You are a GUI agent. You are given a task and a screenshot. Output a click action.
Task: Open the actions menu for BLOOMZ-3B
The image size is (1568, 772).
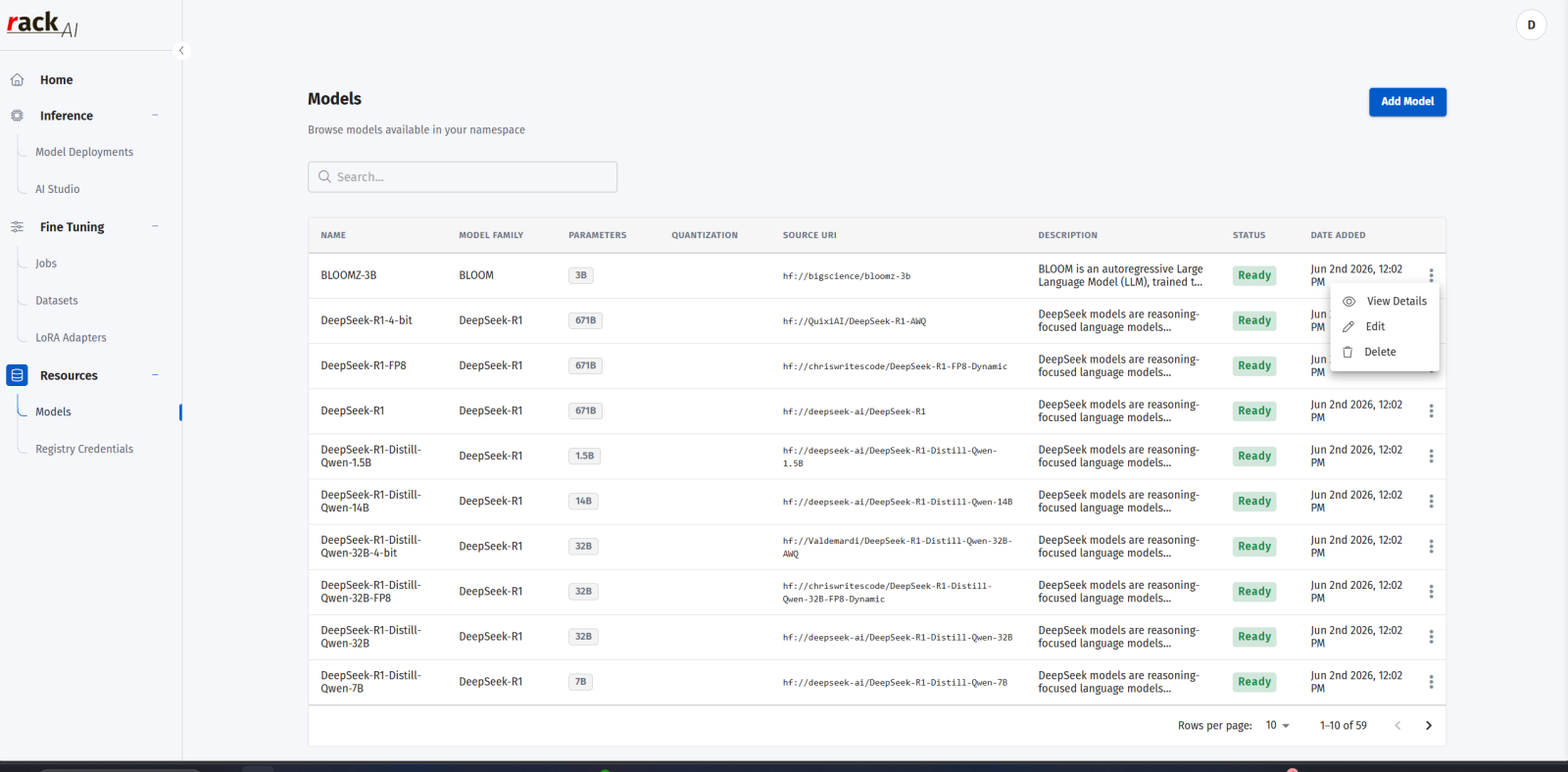[x=1431, y=276]
